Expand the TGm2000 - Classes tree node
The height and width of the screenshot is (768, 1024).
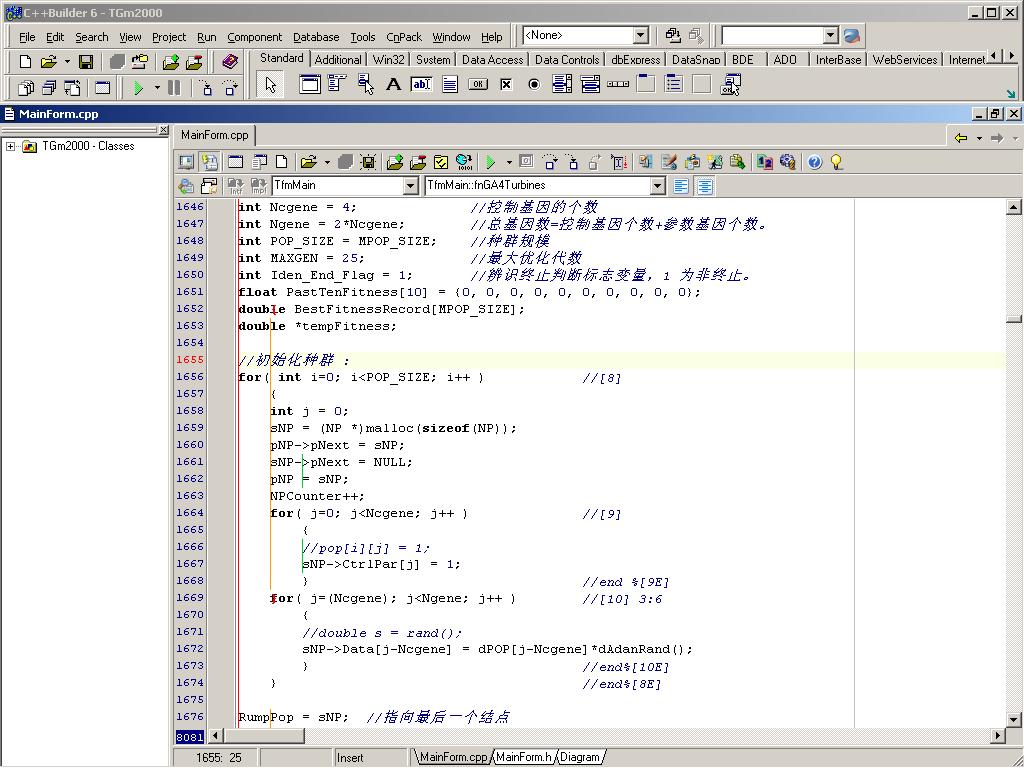click(x=11, y=146)
